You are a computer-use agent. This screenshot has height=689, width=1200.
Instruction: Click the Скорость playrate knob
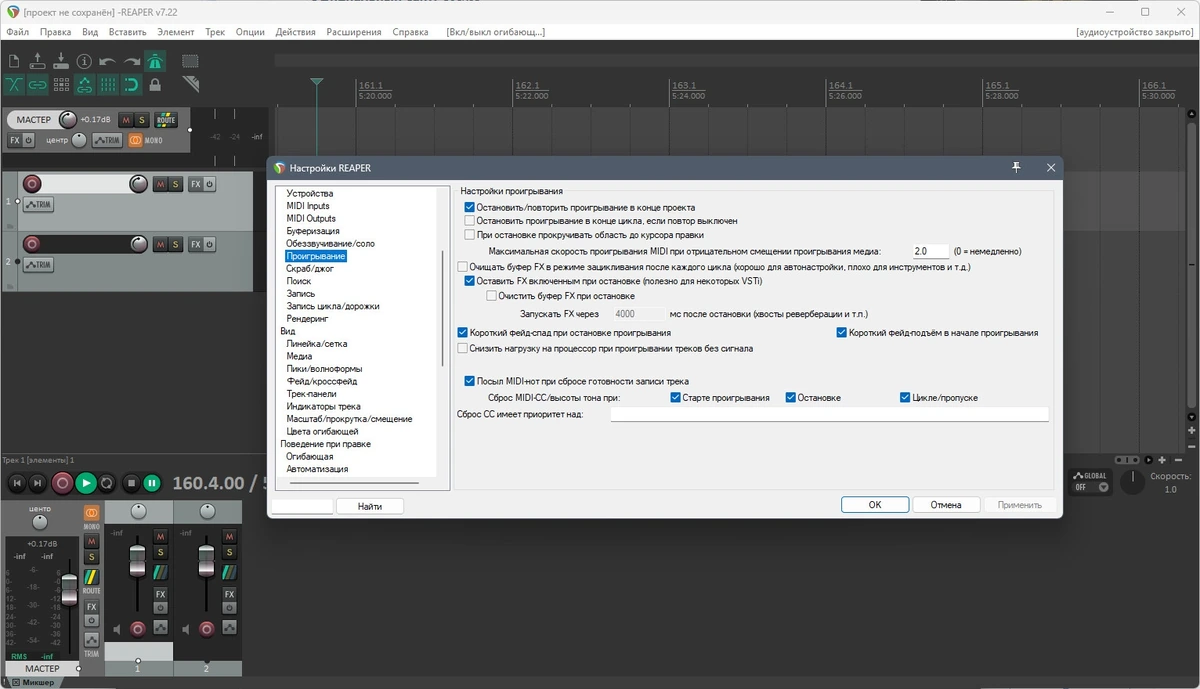click(1132, 482)
